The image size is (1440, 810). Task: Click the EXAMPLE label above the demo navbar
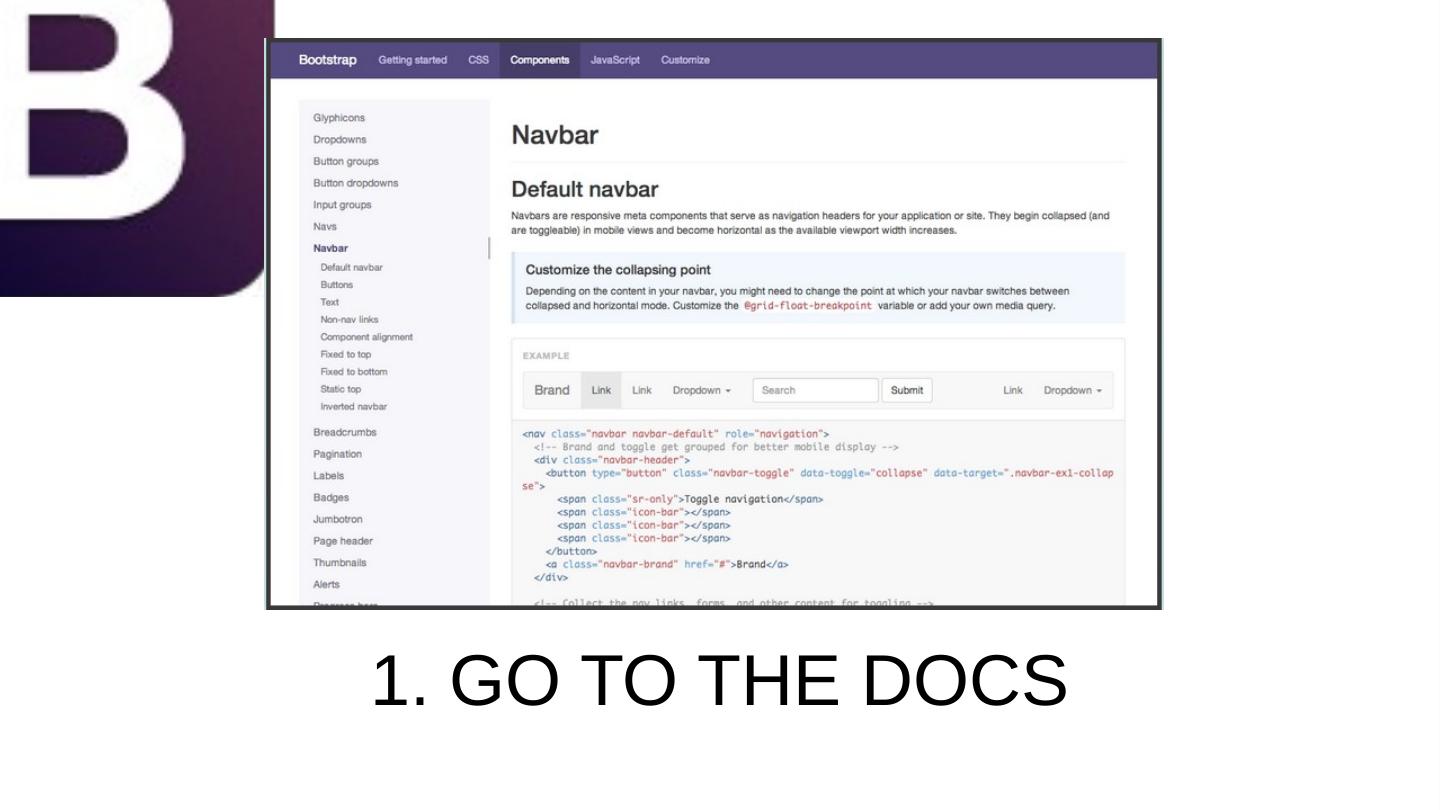(x=544, y=356)
